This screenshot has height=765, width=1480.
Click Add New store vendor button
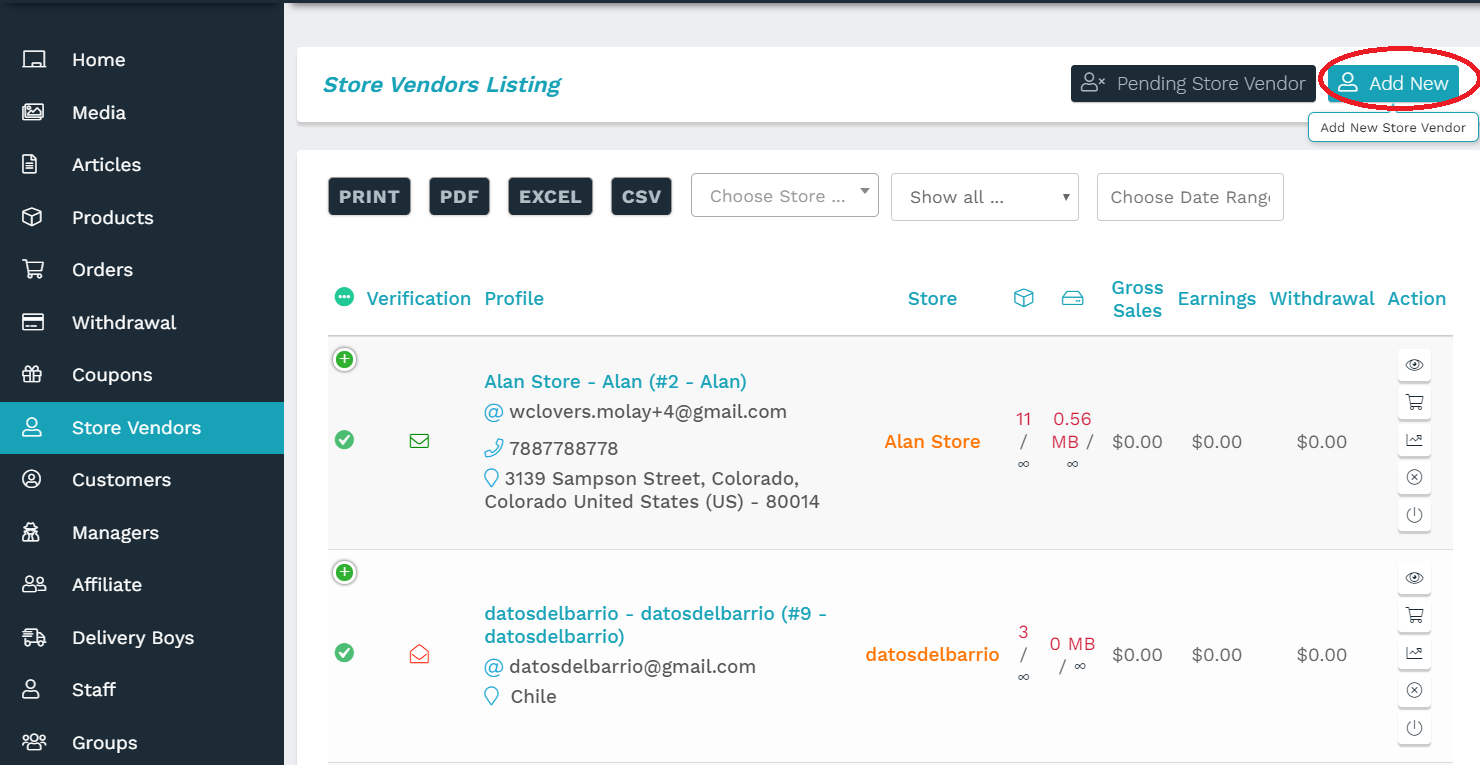(1393, 84)
